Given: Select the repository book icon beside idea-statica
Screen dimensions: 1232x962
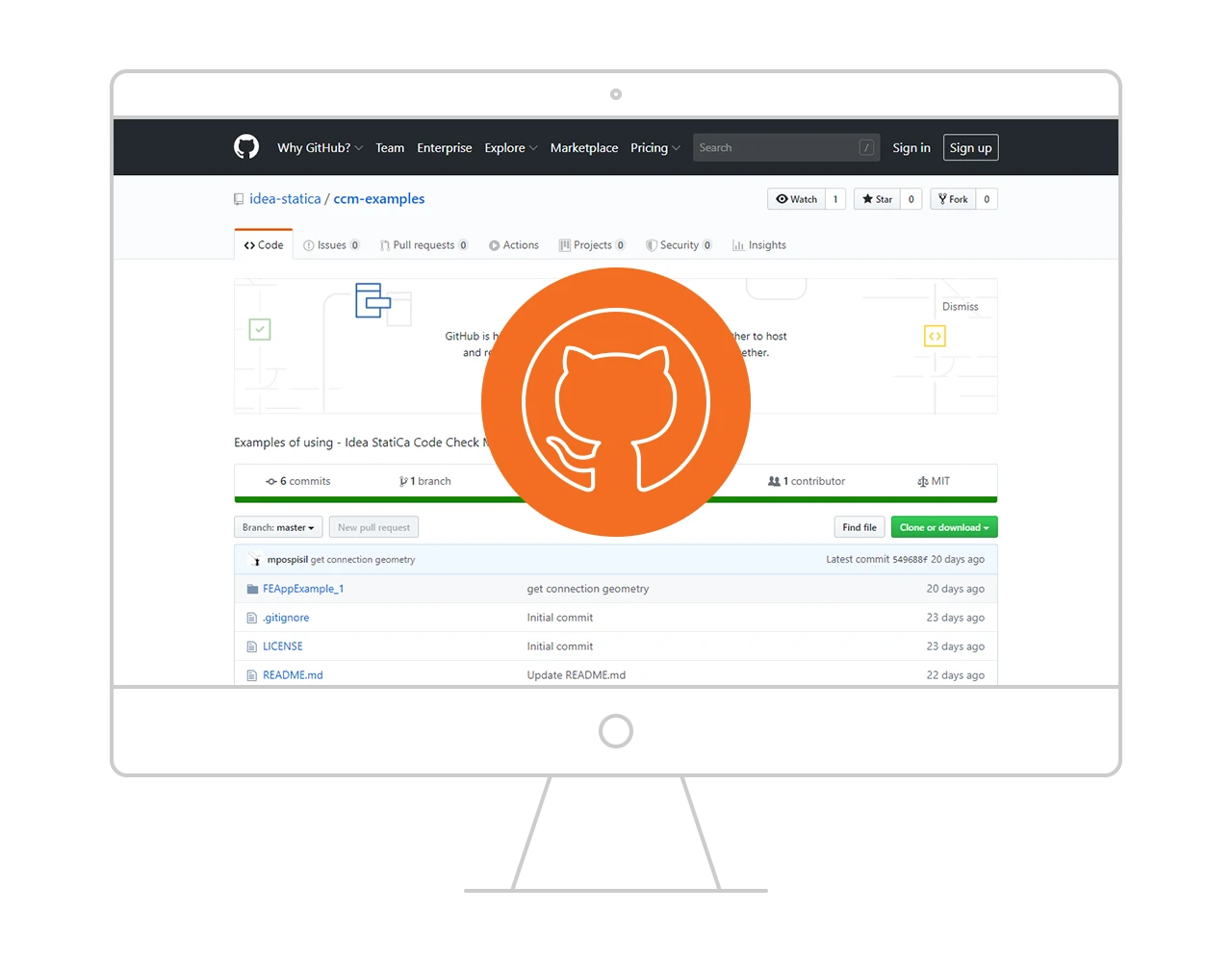Looking at the screenshot, I should [239, 199].
